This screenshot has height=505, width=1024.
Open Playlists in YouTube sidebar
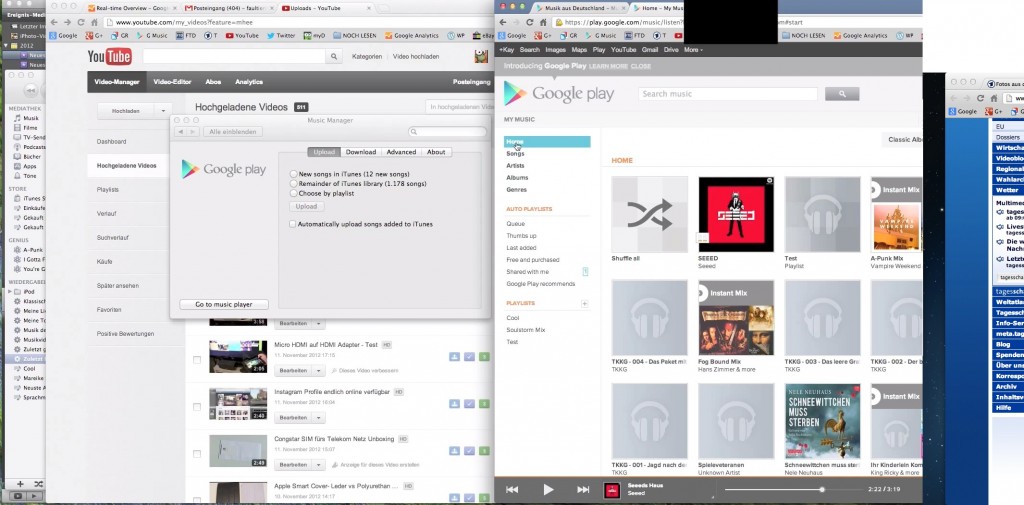click(x=110, y=189)
